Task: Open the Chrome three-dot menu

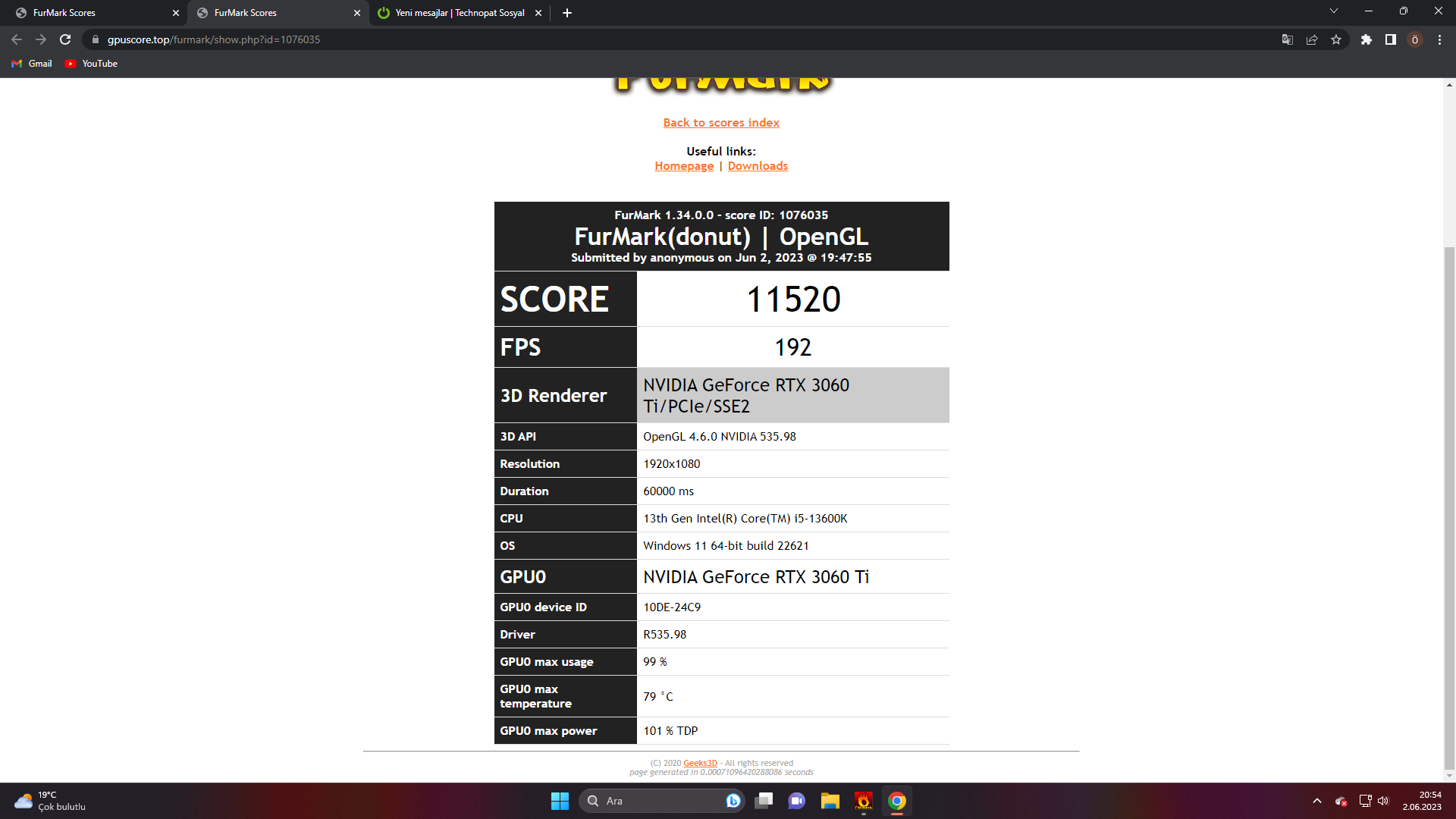Action: click(x=1439, y=39)
